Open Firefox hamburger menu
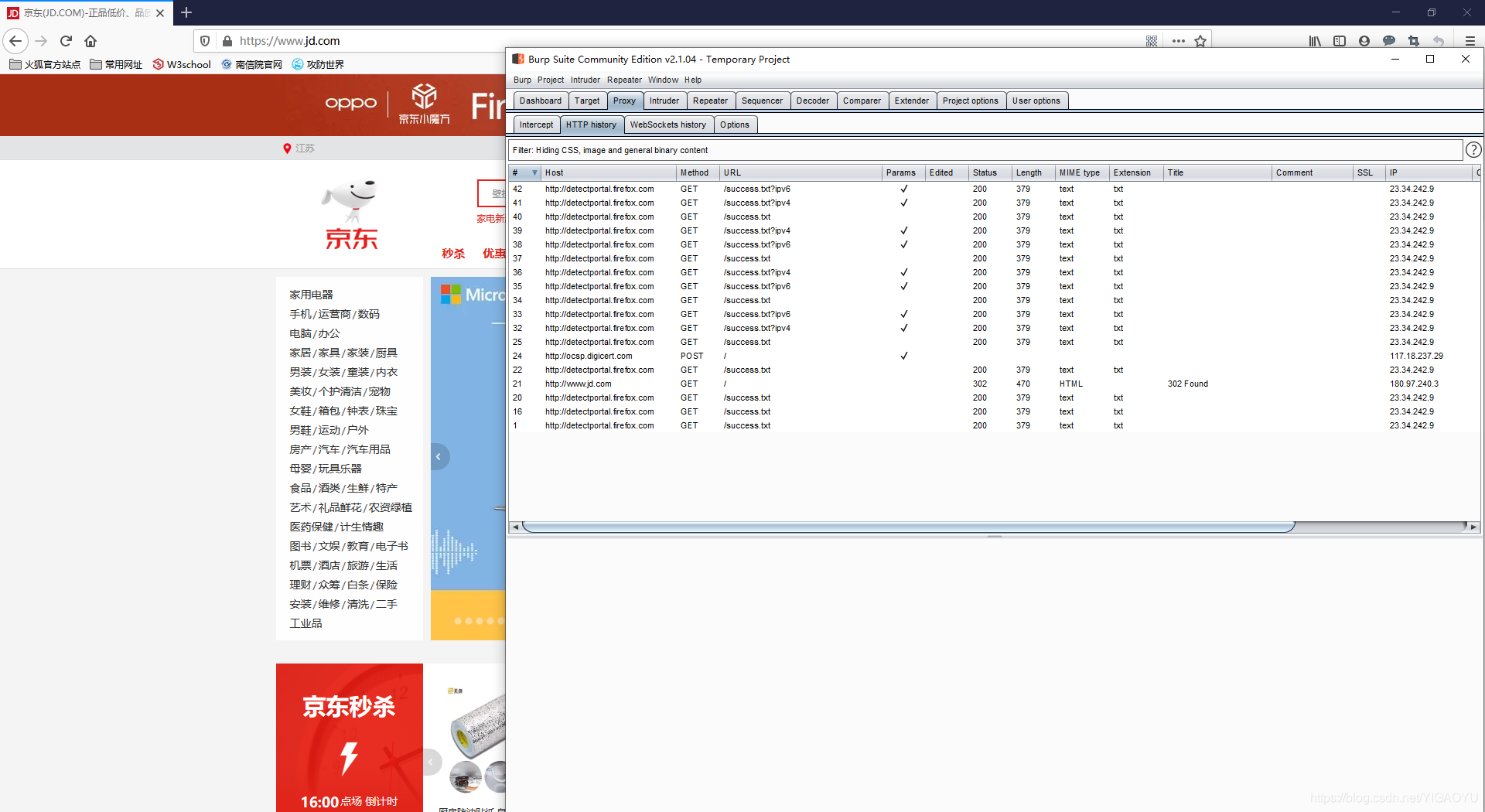Viewport: 1485px width, 812px height. coord(1470,41)
